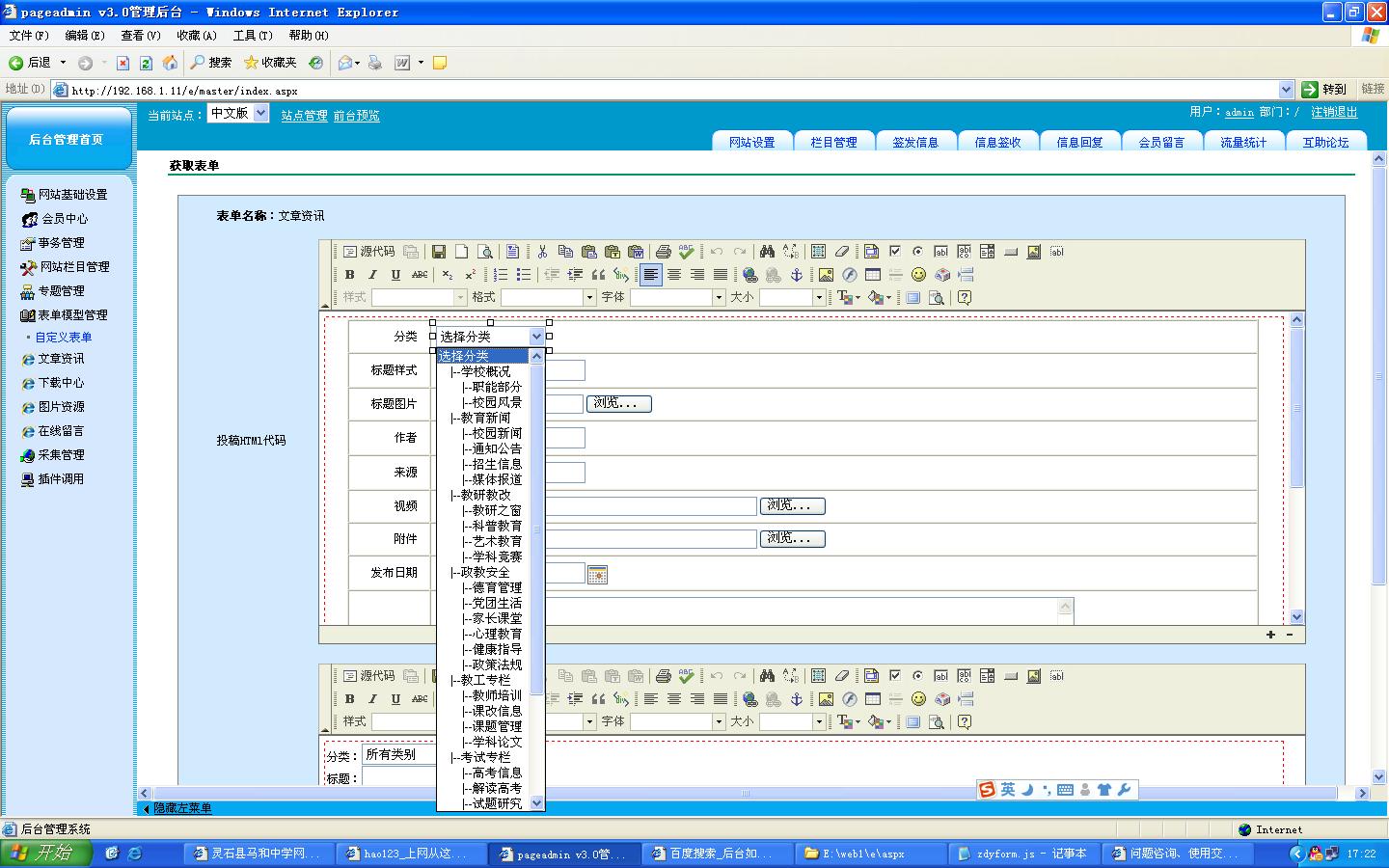
Task: Insert smiley via top editor toolbar icon
Action: point(918,275)
